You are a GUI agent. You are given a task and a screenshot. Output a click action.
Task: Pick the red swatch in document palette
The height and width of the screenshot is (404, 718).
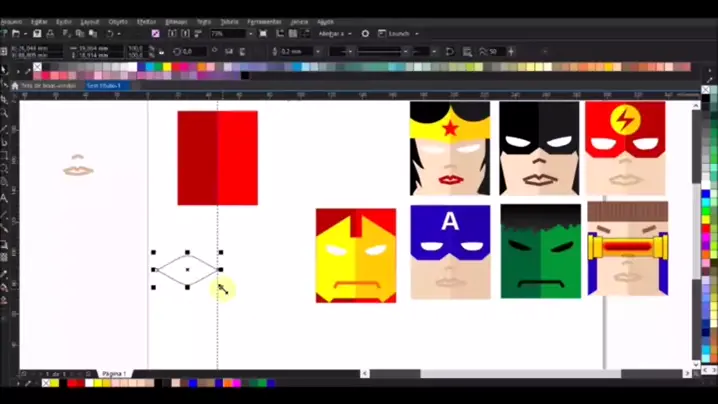coord(71,383)
